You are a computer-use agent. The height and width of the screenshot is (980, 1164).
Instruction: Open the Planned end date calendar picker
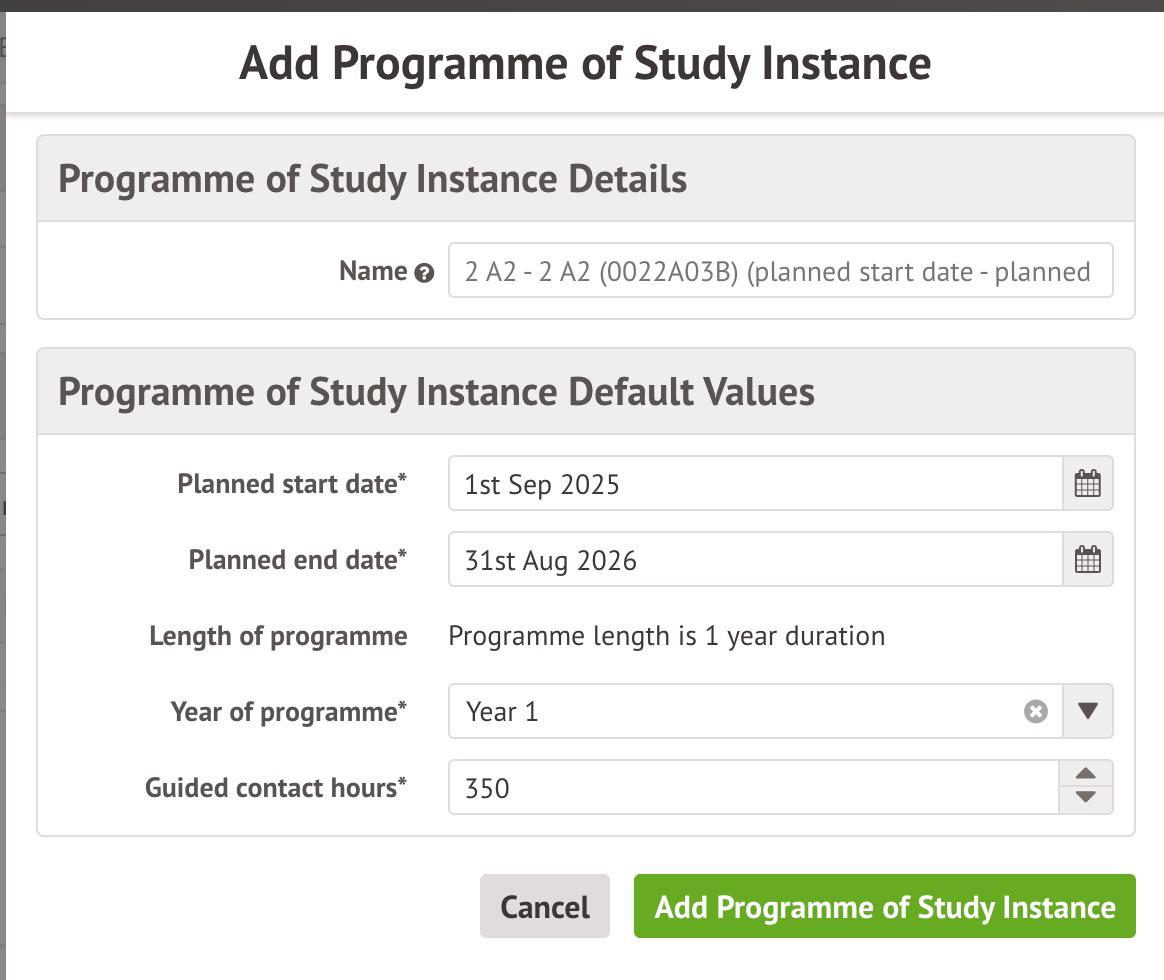coord(1087,560)
